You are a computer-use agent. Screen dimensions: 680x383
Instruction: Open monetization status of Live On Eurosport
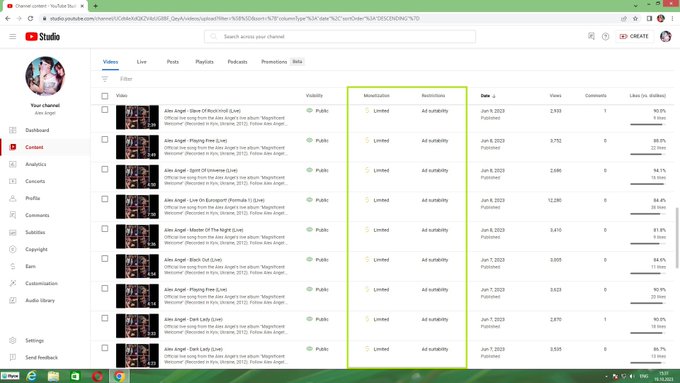(x=376, y=200)
